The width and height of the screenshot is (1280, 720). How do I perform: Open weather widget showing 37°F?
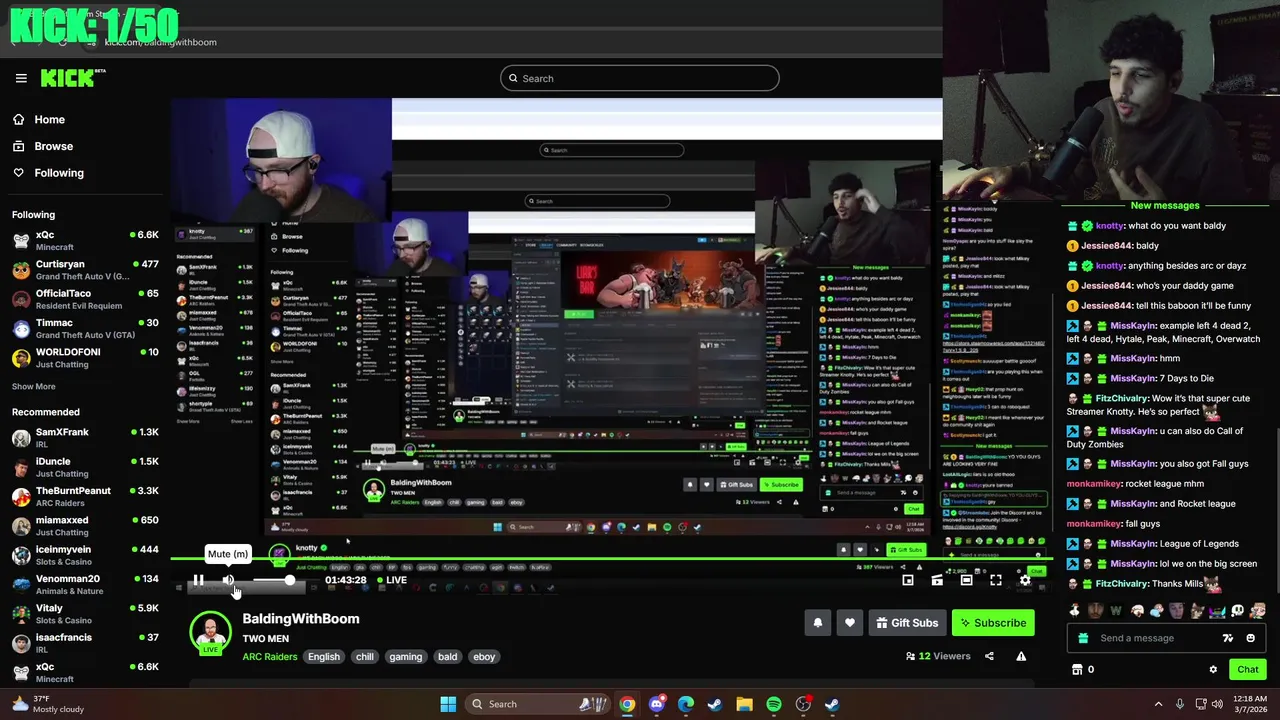[x=48, y=704]
